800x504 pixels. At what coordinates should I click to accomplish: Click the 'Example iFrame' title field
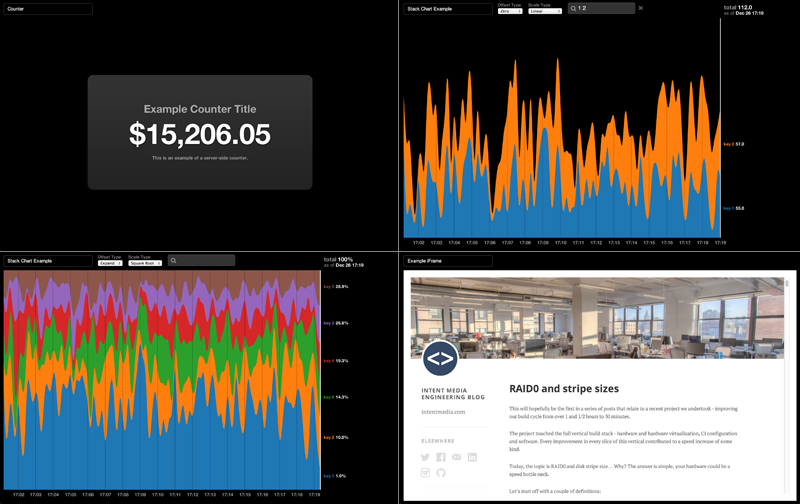448,261
